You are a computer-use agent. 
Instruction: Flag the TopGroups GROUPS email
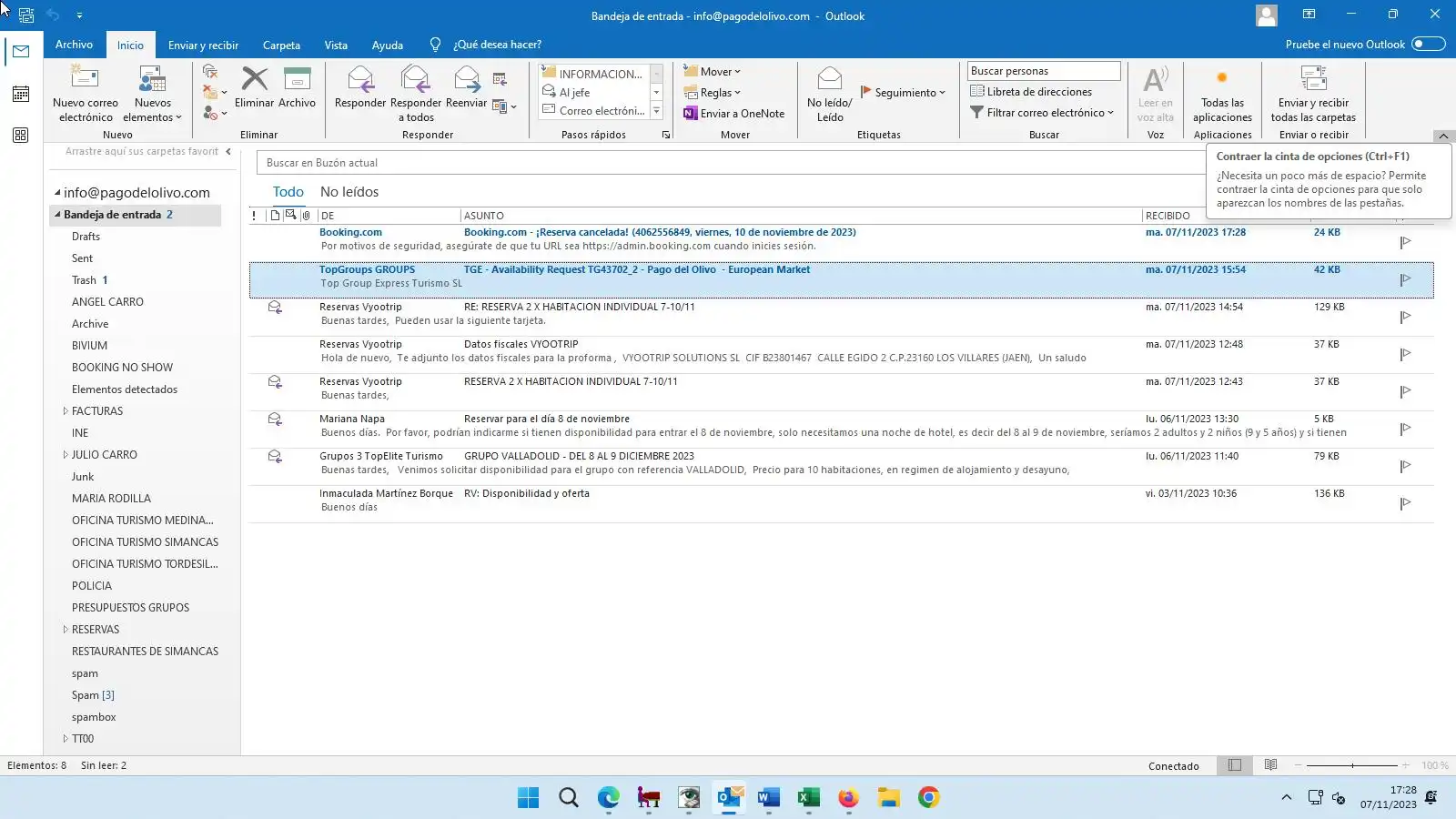[x=1405, y=279]
